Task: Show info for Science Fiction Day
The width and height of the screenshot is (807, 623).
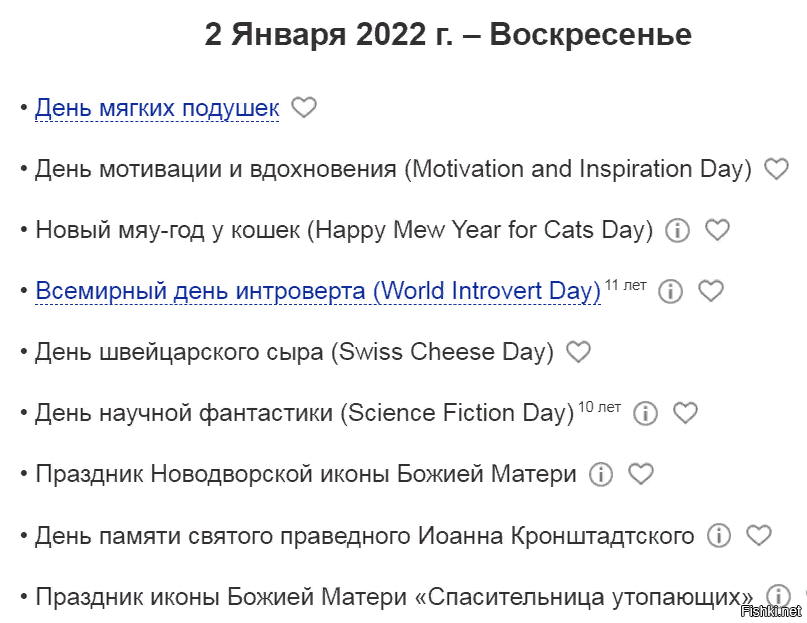Action: tap(645, 413)
